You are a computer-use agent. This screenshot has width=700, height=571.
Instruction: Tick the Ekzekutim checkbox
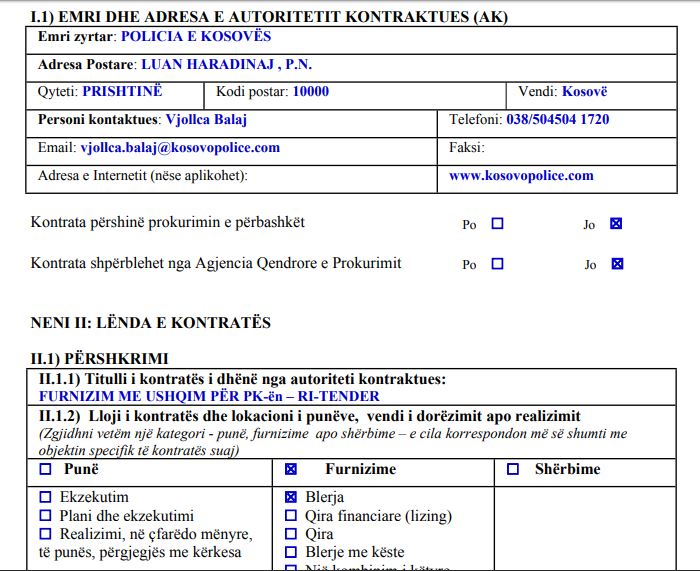coord(45,497)
